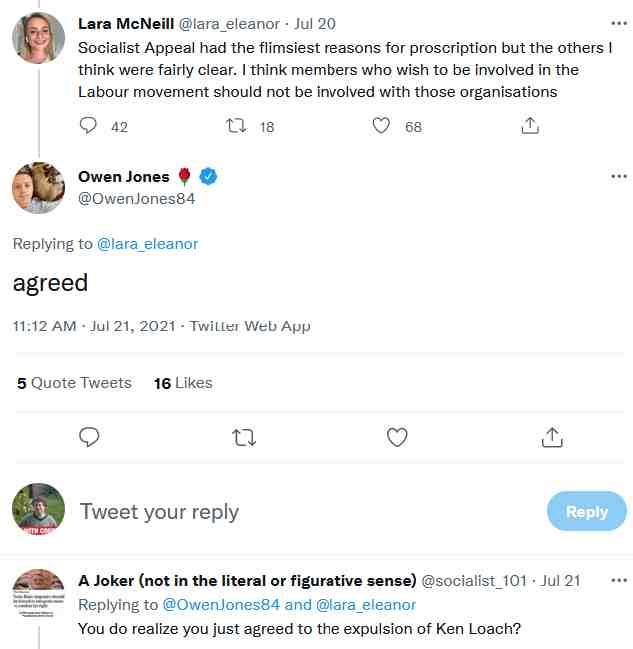Like Owen Jones' 'agreed' tweet
Viewport: 633px width, 649px height.
pyautogui.click(x=397, y=437)
